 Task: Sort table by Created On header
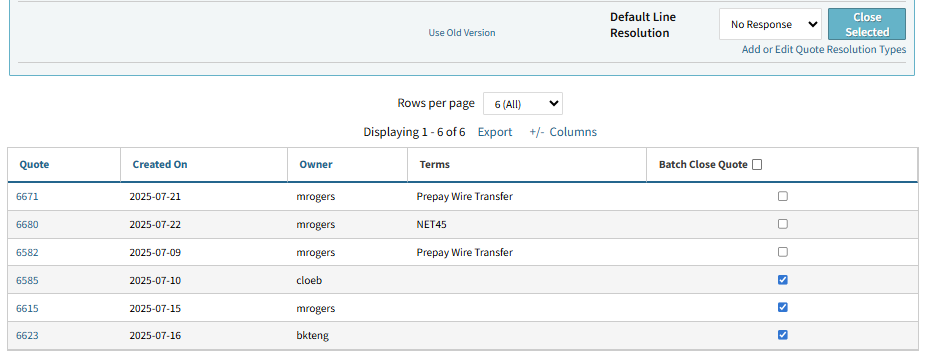pos(160,165)
